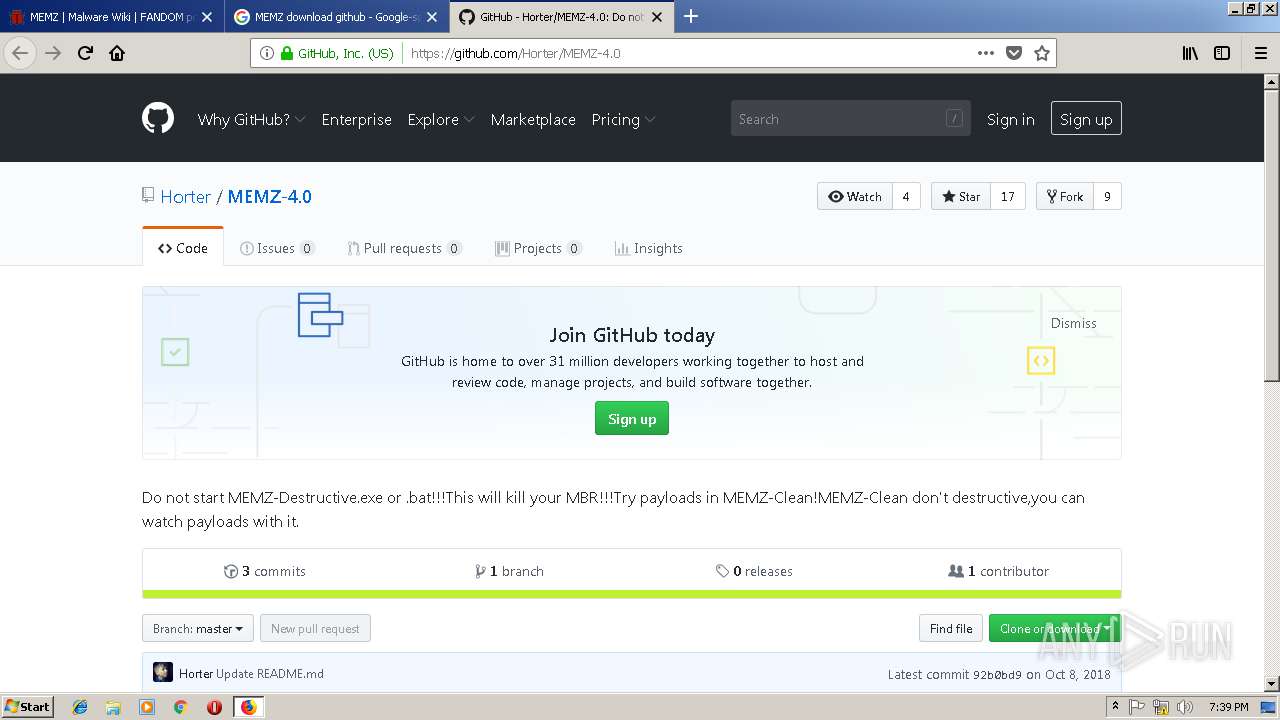
Task: Click the Find file button
Action: (951, 628)
